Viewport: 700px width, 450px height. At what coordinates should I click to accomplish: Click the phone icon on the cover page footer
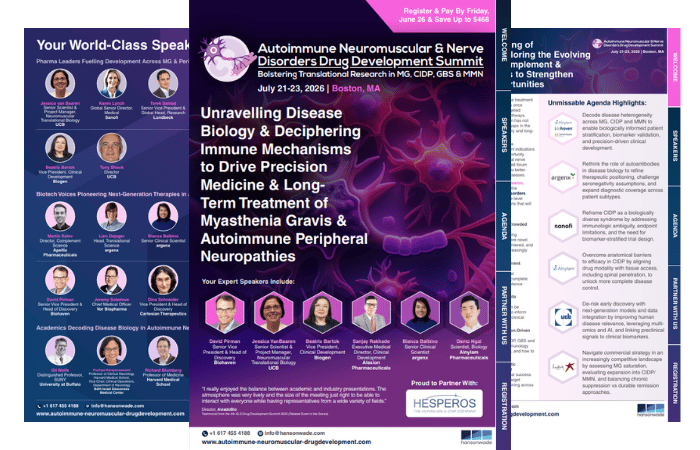click(205, 433)
